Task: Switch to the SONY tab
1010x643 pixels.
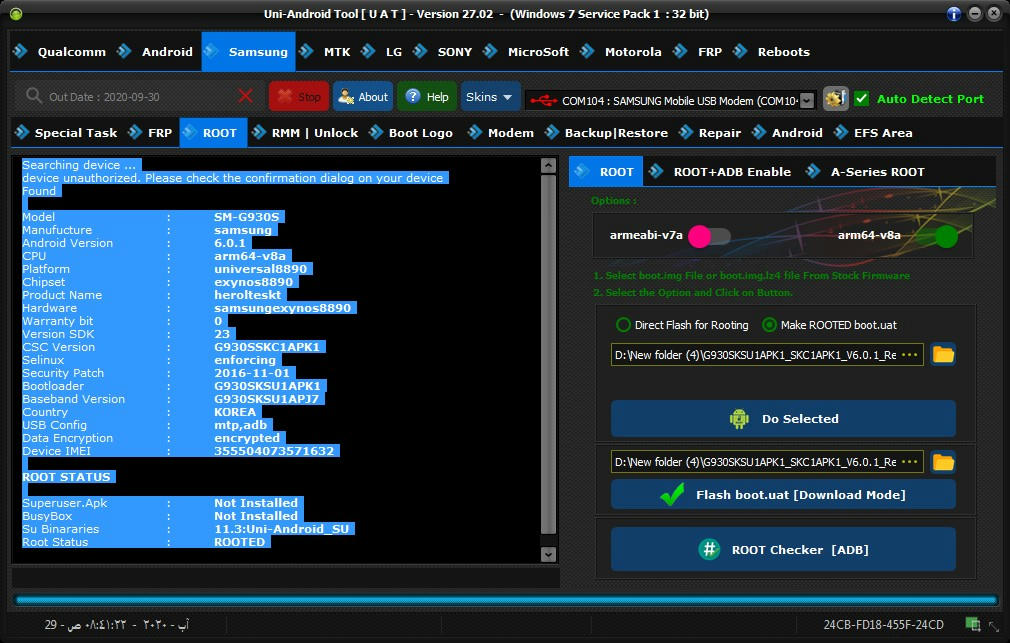Action: coord(443,52)
